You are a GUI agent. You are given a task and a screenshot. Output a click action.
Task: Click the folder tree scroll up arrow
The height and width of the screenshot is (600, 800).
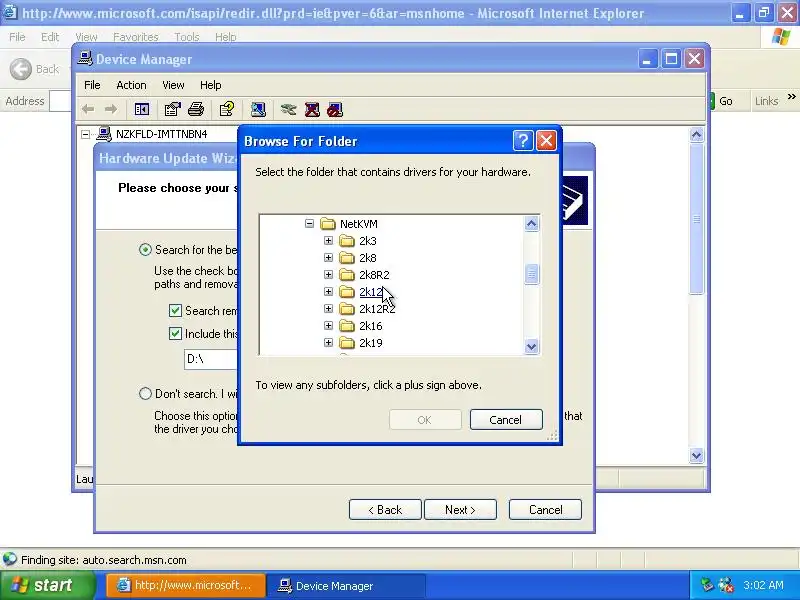click(531, 223)
